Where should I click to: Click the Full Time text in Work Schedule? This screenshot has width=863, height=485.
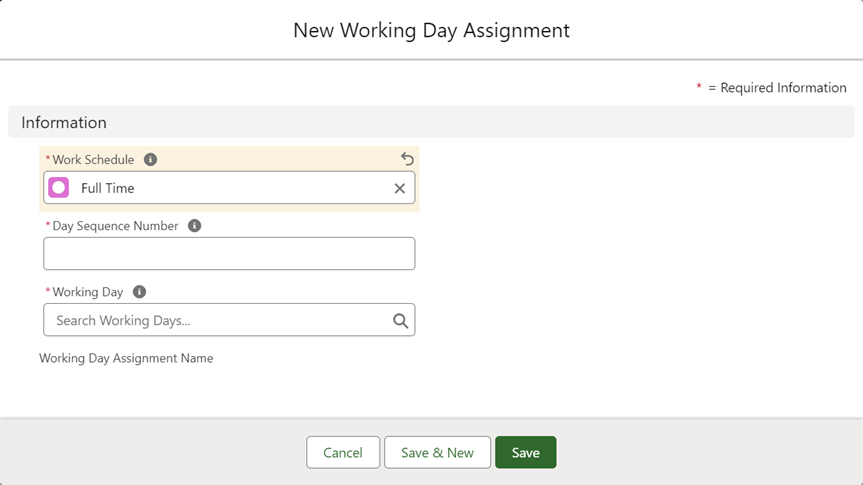click(x=107, y=188)
